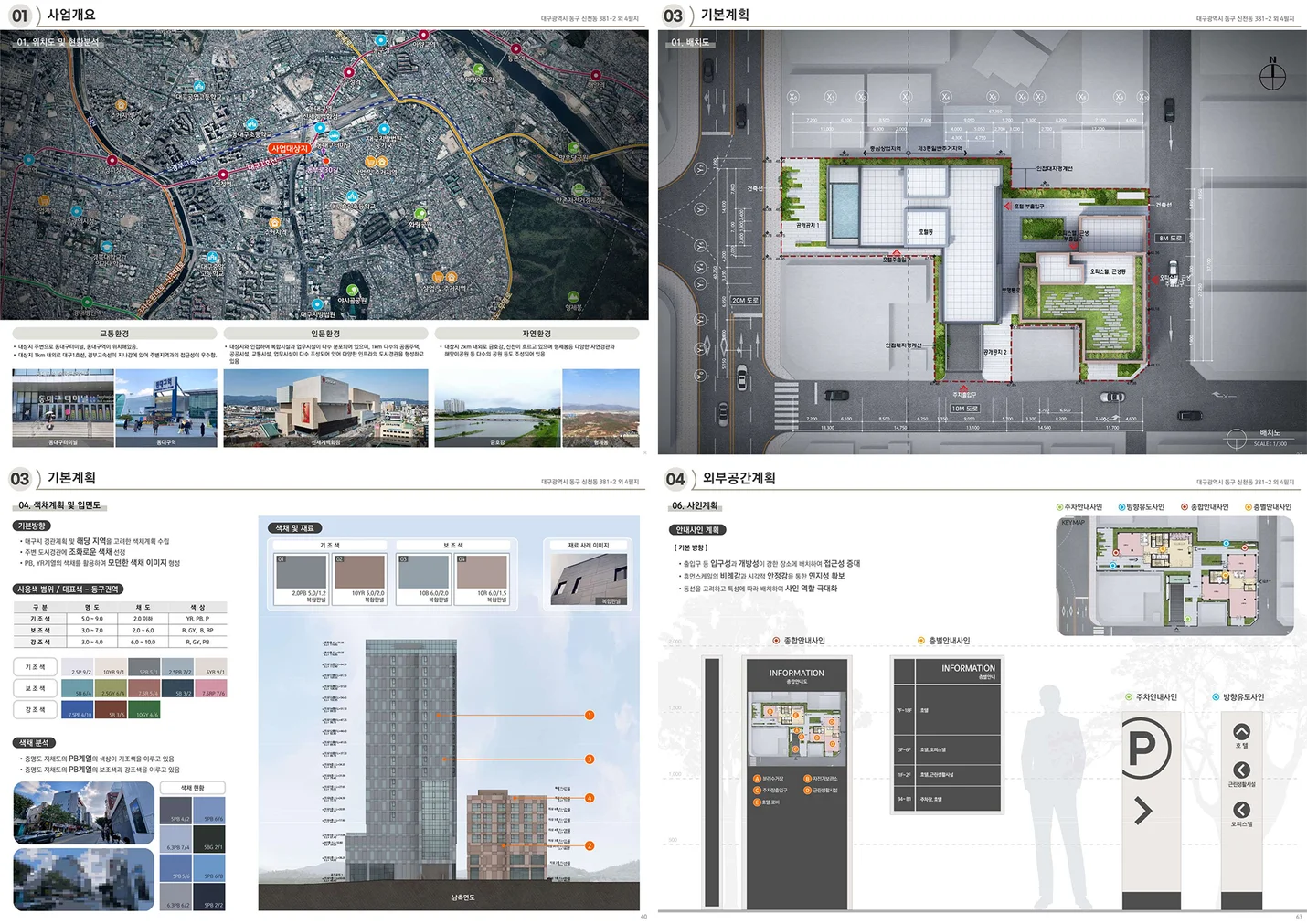The height and width of the screenshot is (924, 1307).
Task: Pick the 5PB 6/6 swatch under 색채 현황
Action: tap(209, 810)
